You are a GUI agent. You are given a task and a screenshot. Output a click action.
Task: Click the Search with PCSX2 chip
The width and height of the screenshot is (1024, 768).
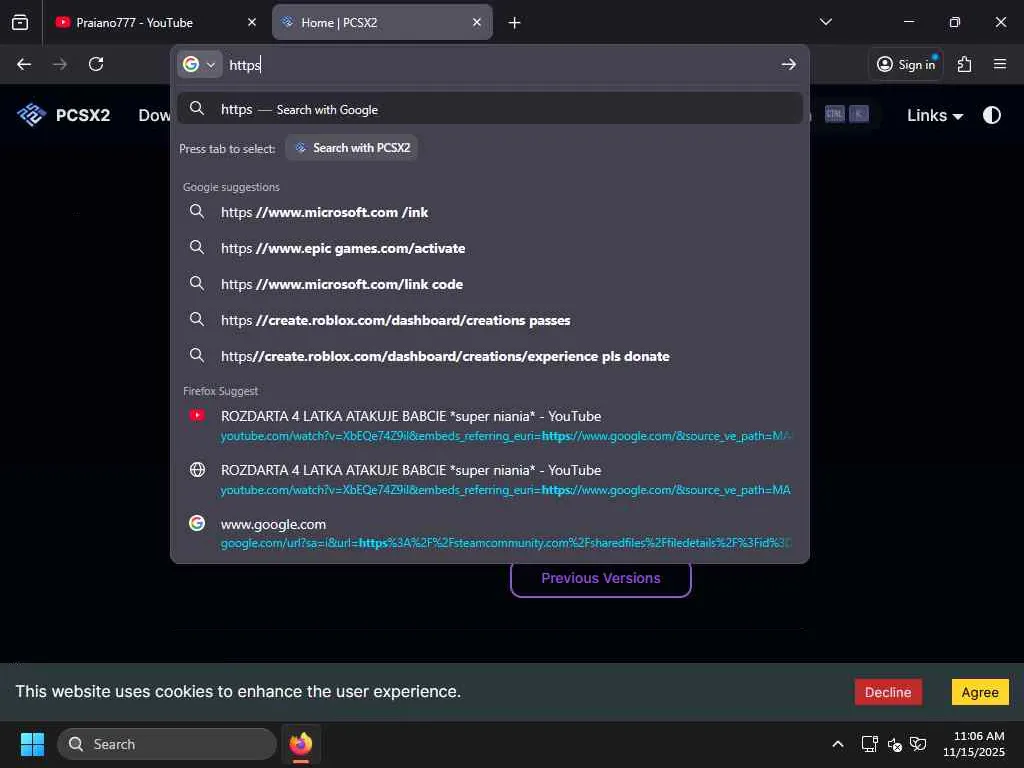point(352,148)
